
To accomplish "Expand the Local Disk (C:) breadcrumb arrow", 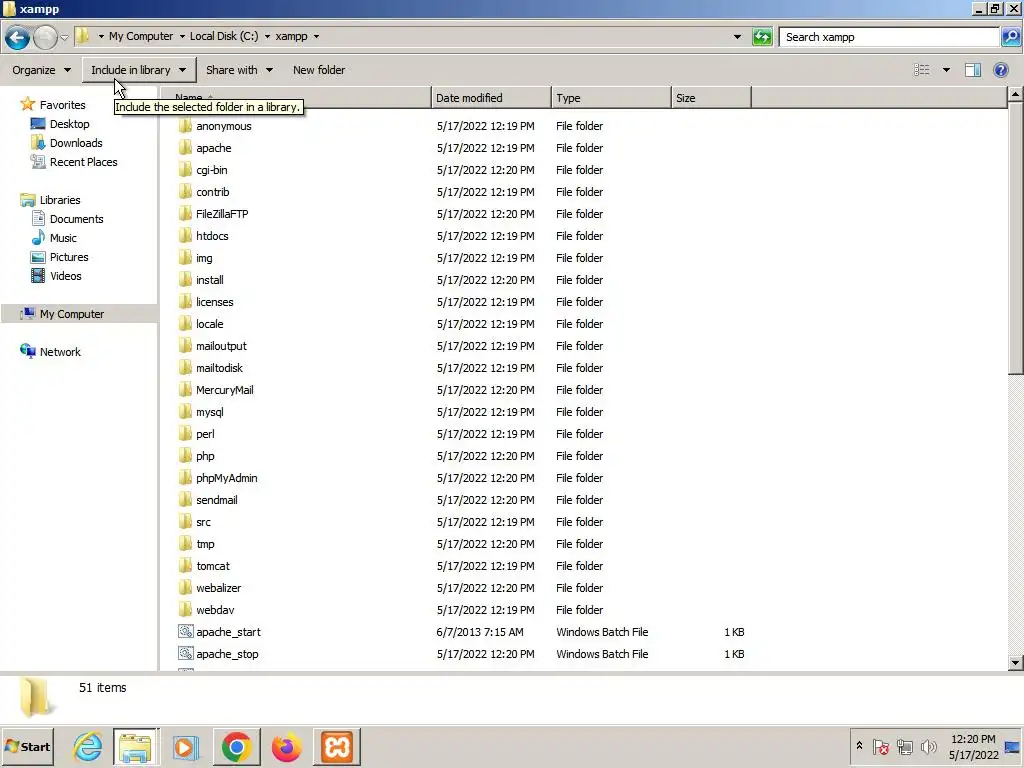I will [267, 37].
